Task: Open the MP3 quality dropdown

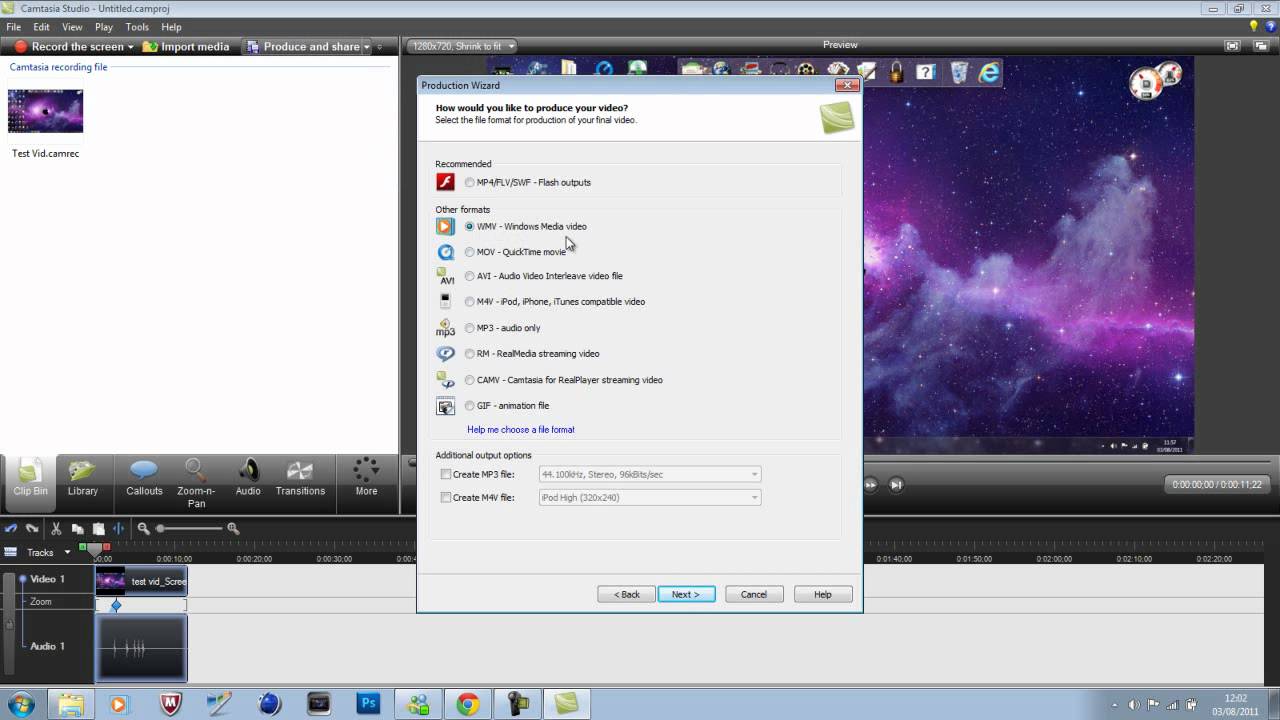Action: 650,474
